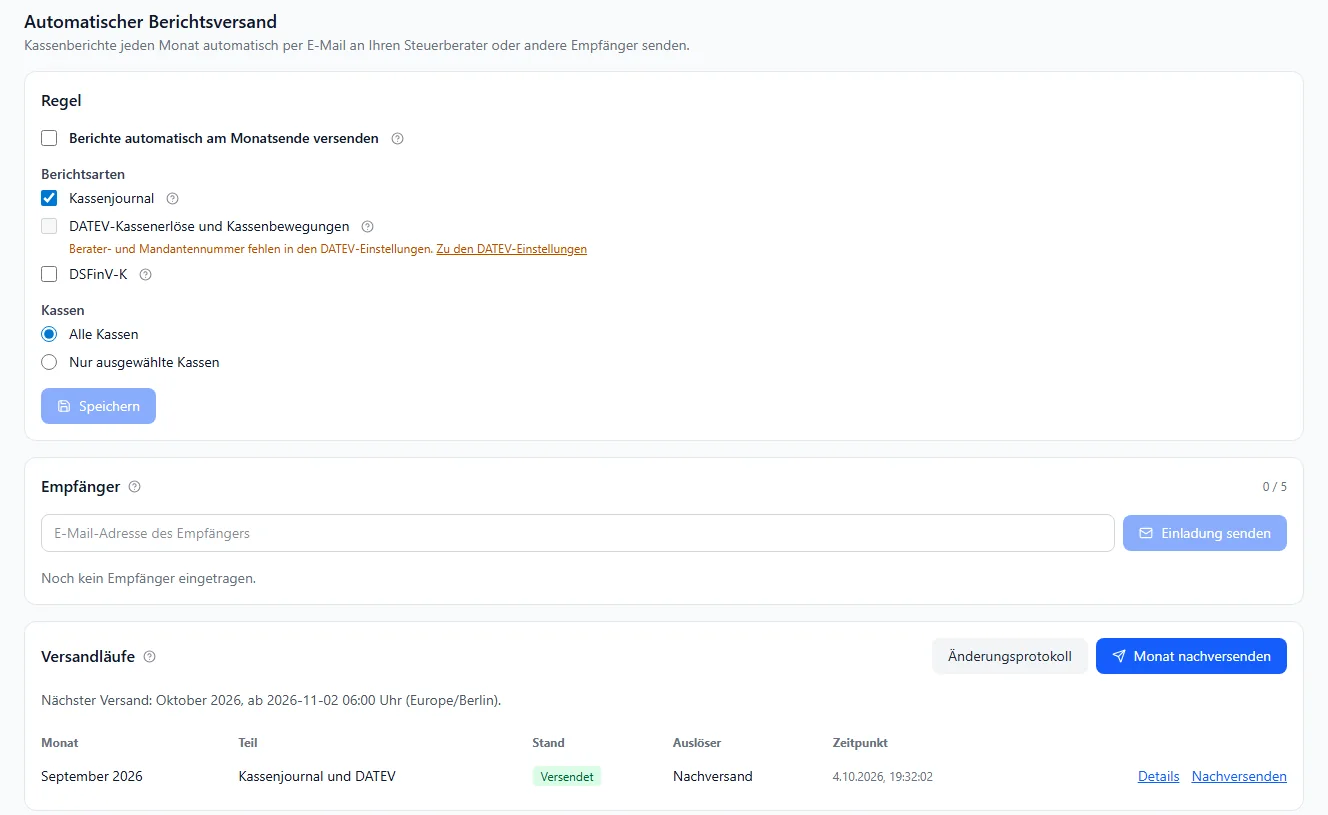Click the Nachversand trigger cell

point(713,777)
